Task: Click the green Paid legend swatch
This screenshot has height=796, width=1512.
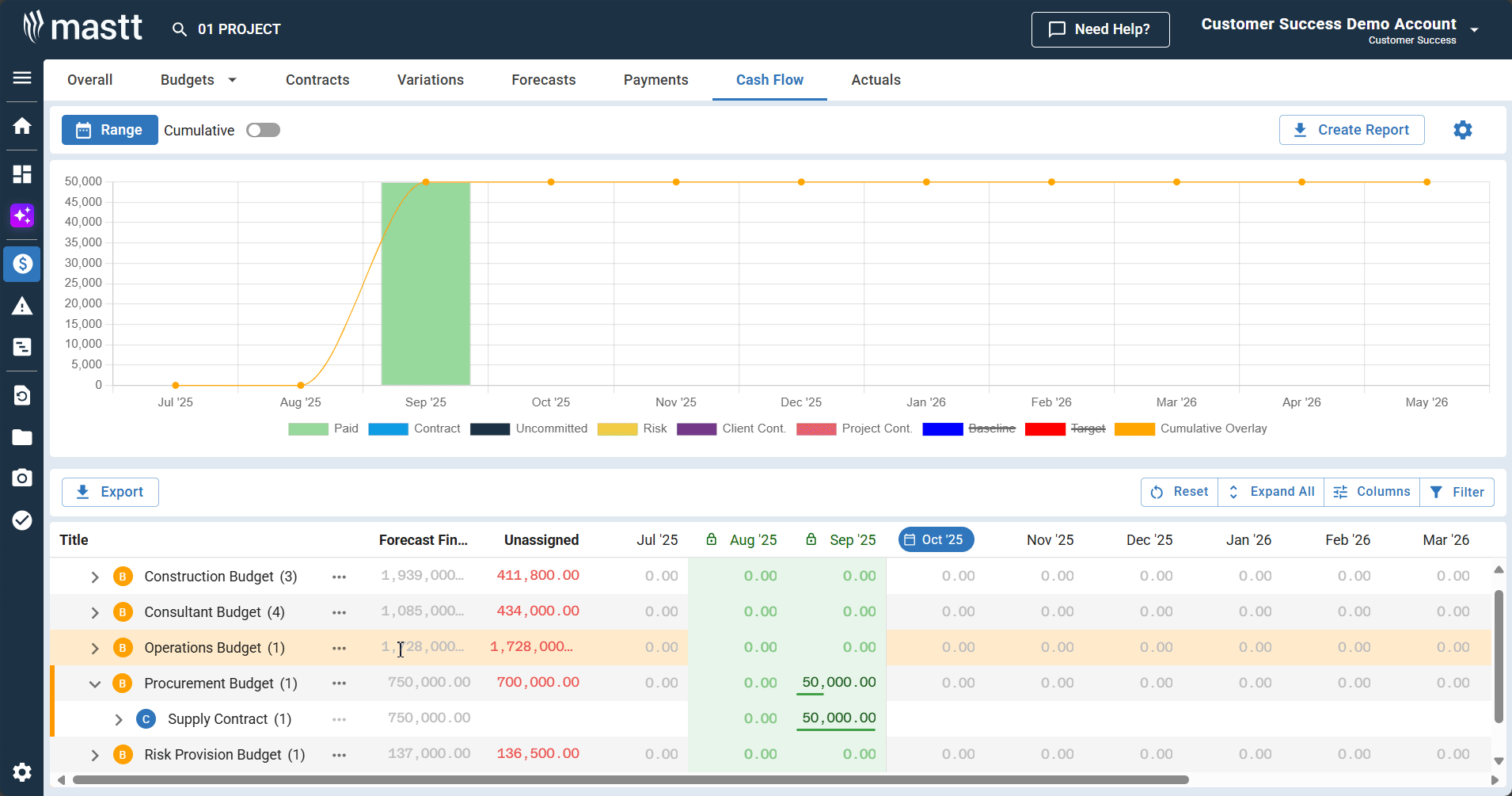Action: pos(308,428)
